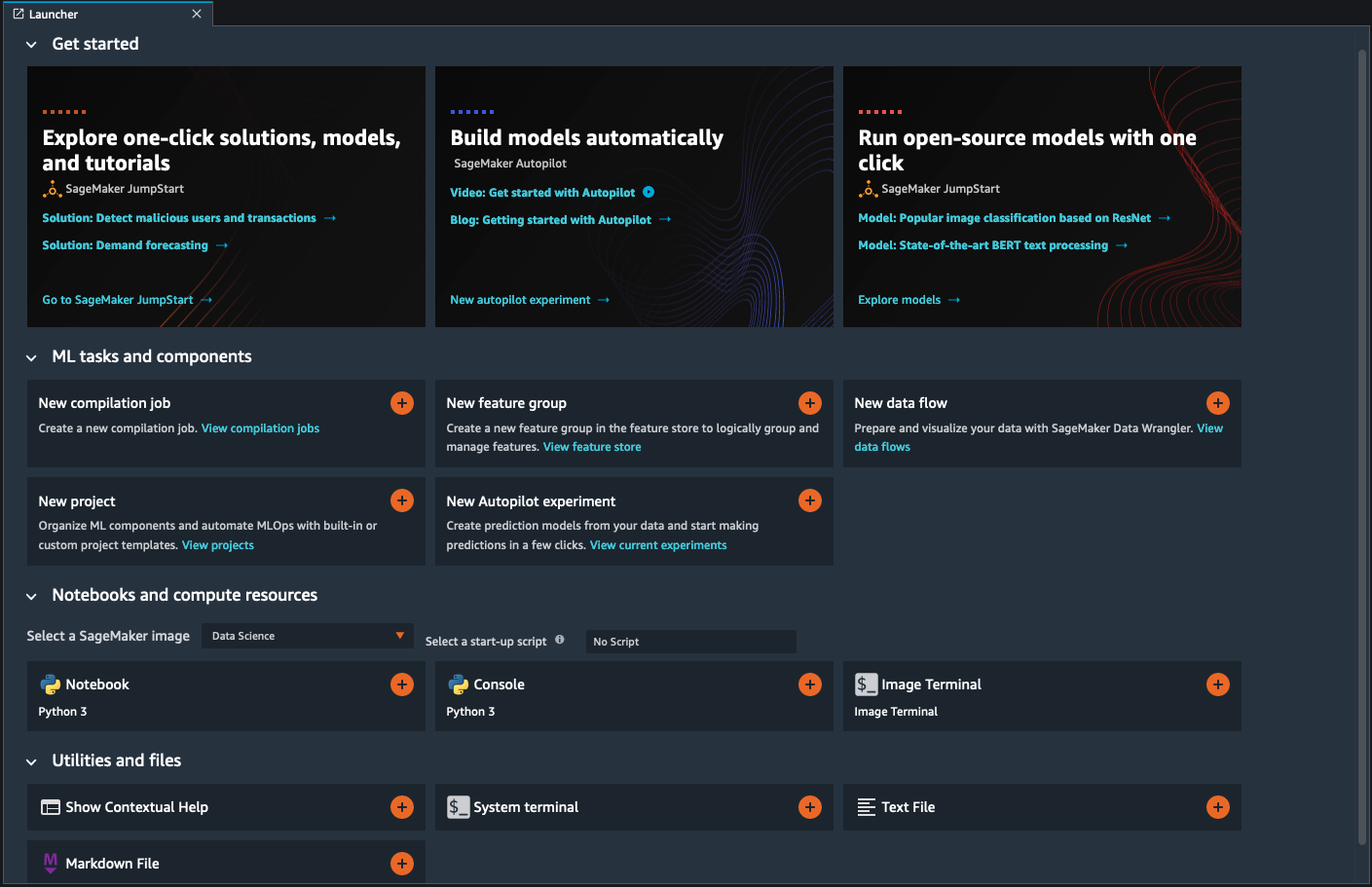
Task: Open the start-up script selector
Action: pos(690,642)
